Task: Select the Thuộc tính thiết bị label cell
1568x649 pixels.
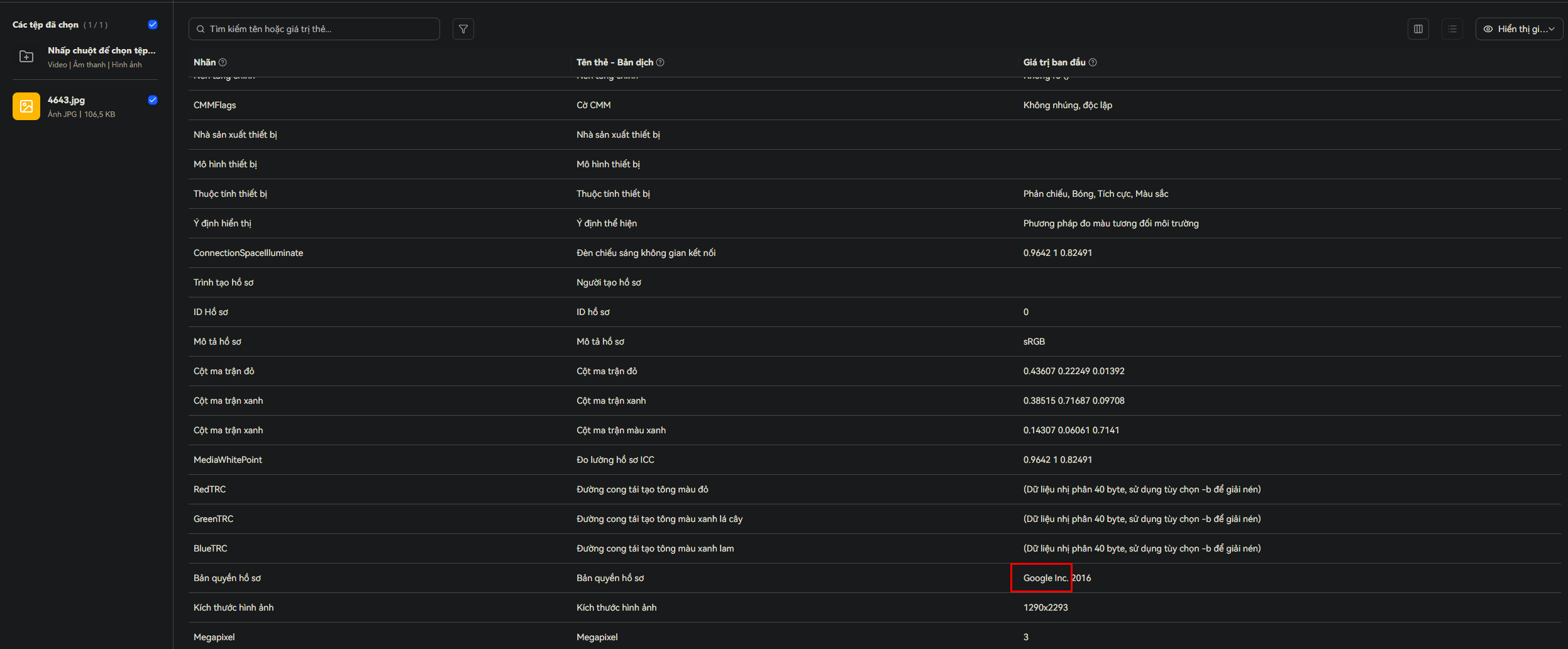Action: click(x=230, y=194)
